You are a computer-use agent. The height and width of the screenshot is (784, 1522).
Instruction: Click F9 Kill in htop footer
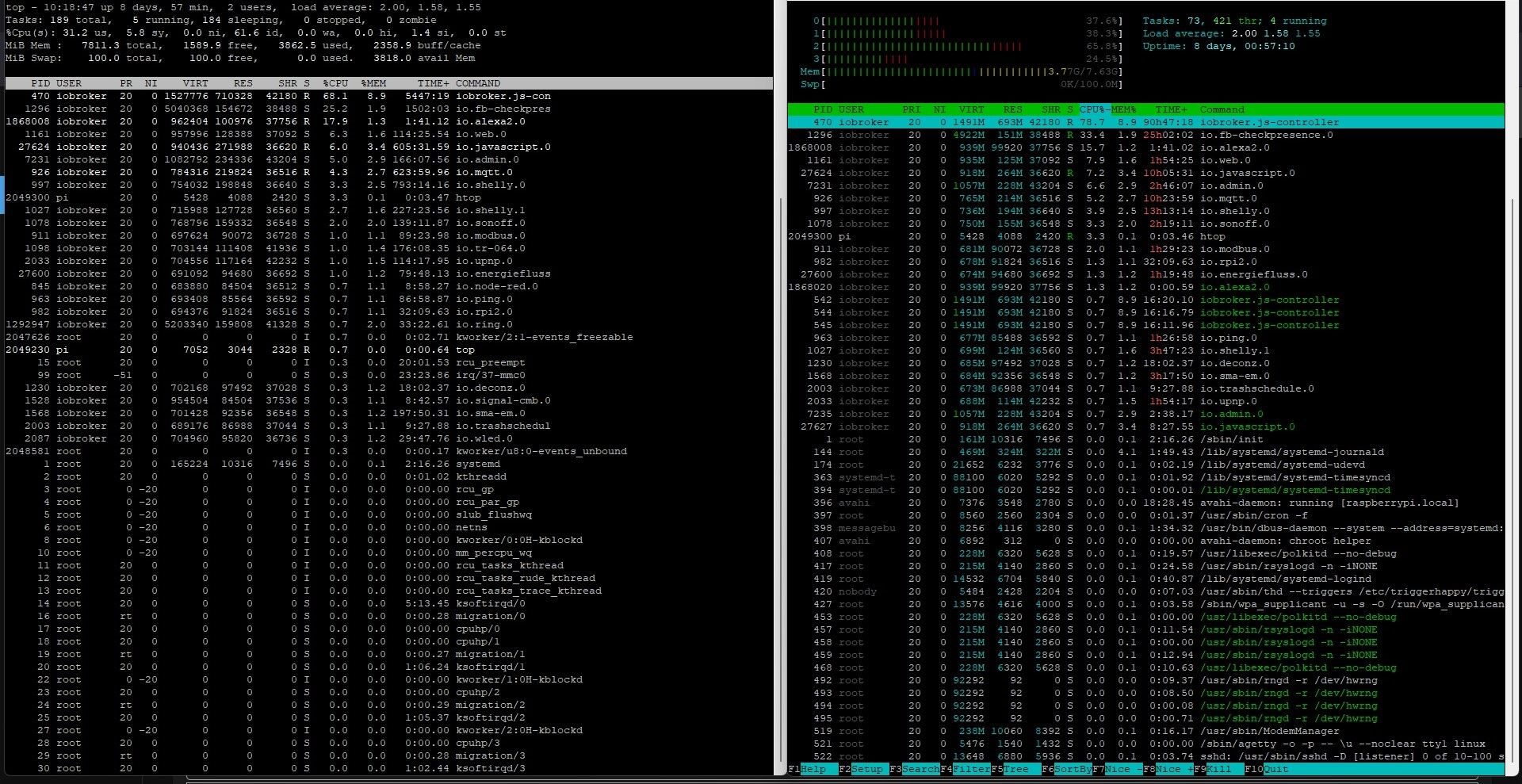click(x=1219, y=769)
